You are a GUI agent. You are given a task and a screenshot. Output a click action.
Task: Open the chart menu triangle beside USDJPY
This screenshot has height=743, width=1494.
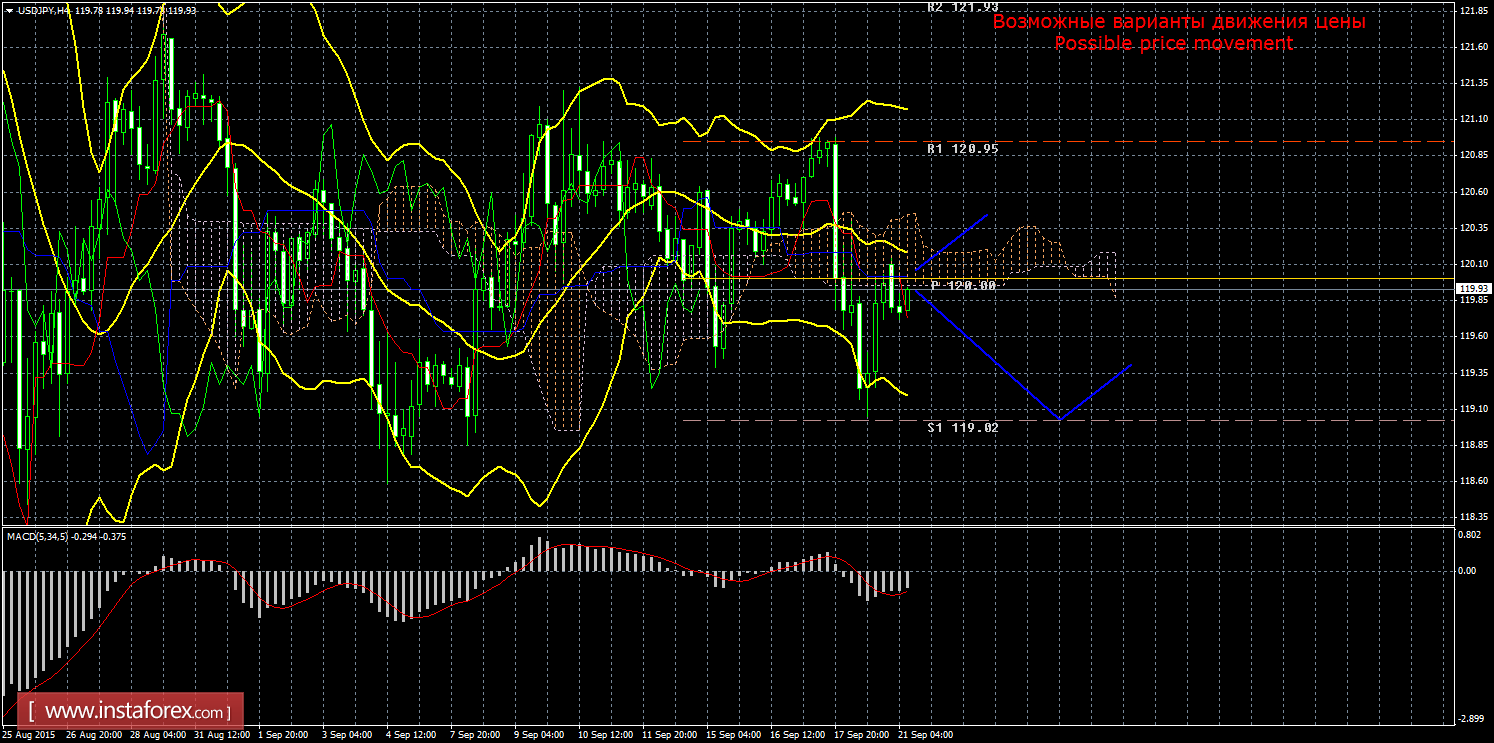(x=9, y=10)
